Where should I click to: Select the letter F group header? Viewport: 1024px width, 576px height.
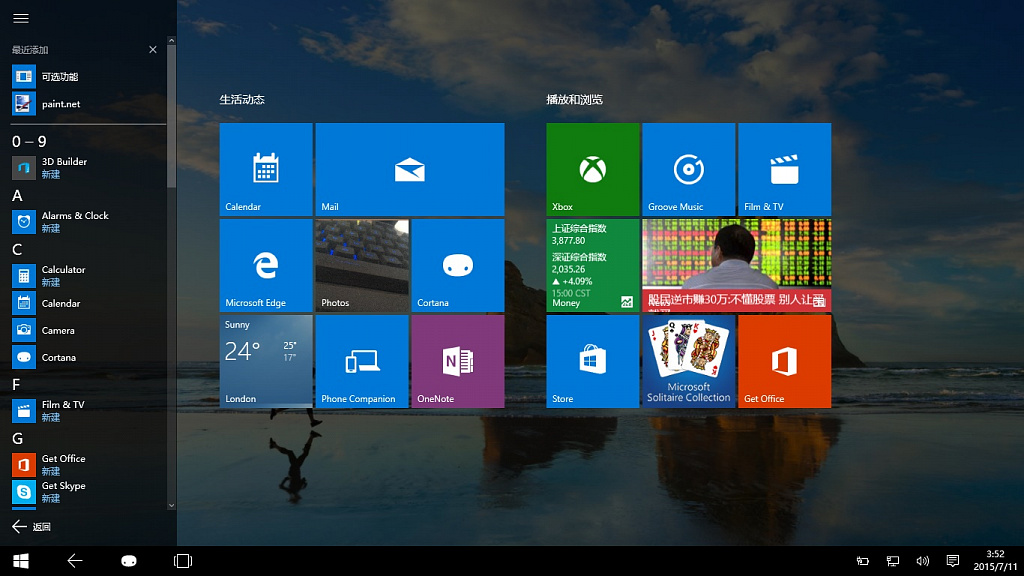click(16, 385)
